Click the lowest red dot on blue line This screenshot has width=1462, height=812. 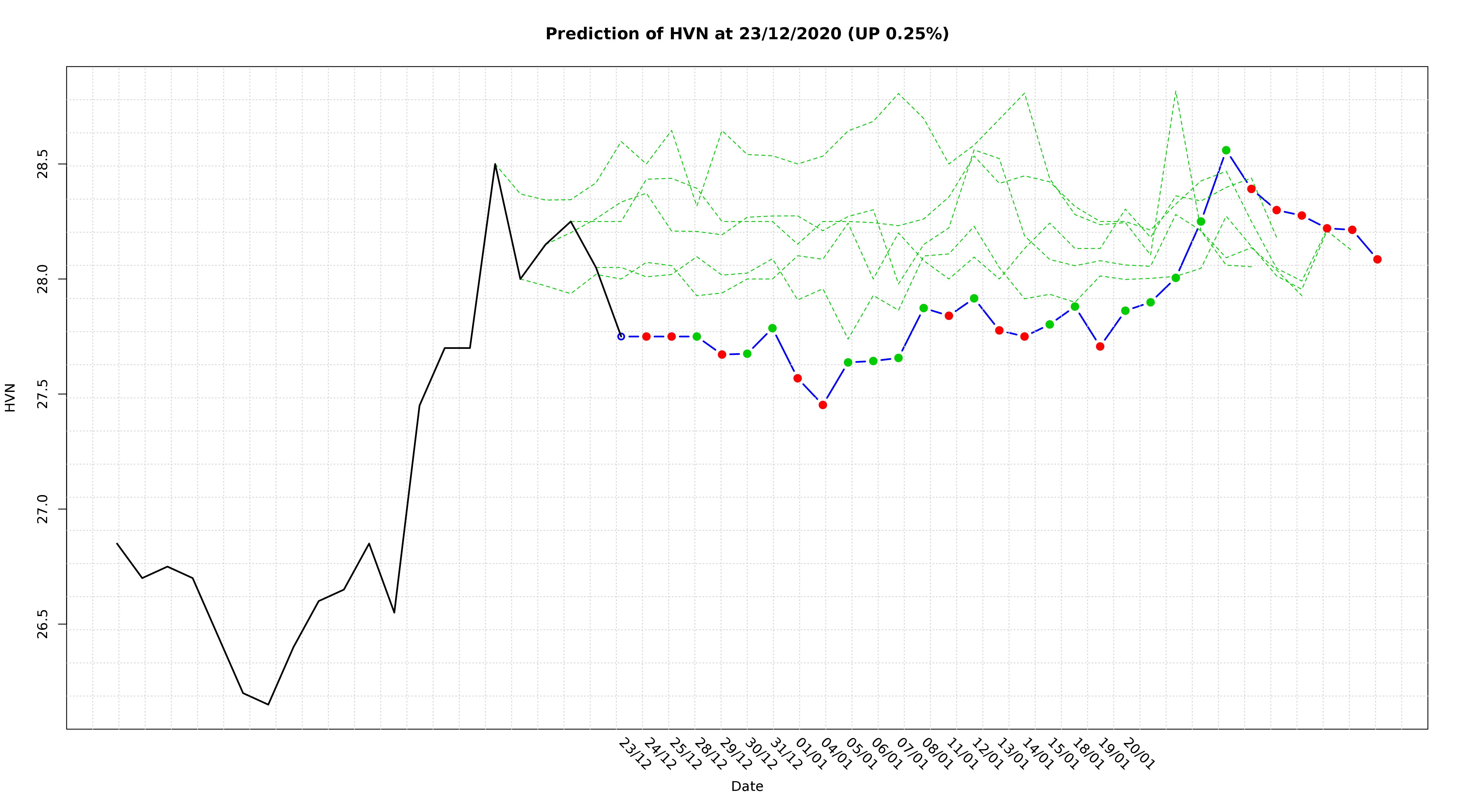[x=823, y=405]
